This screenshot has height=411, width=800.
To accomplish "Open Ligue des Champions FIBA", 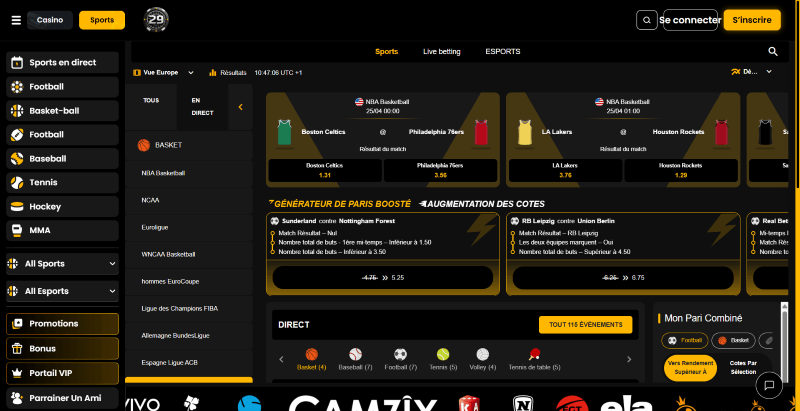I will click(x=189, y=309).
